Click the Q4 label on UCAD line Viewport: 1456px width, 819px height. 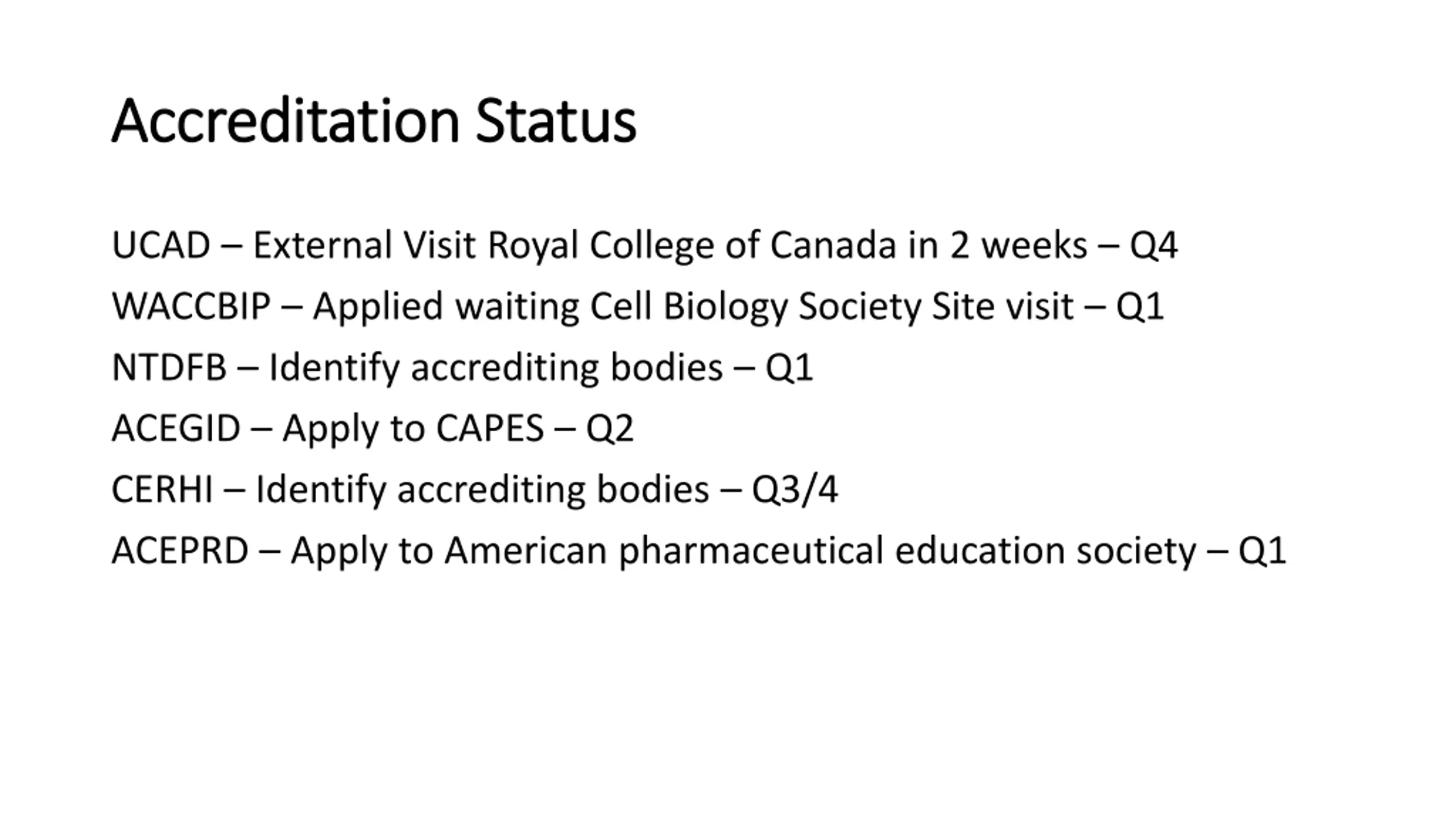1153,246
